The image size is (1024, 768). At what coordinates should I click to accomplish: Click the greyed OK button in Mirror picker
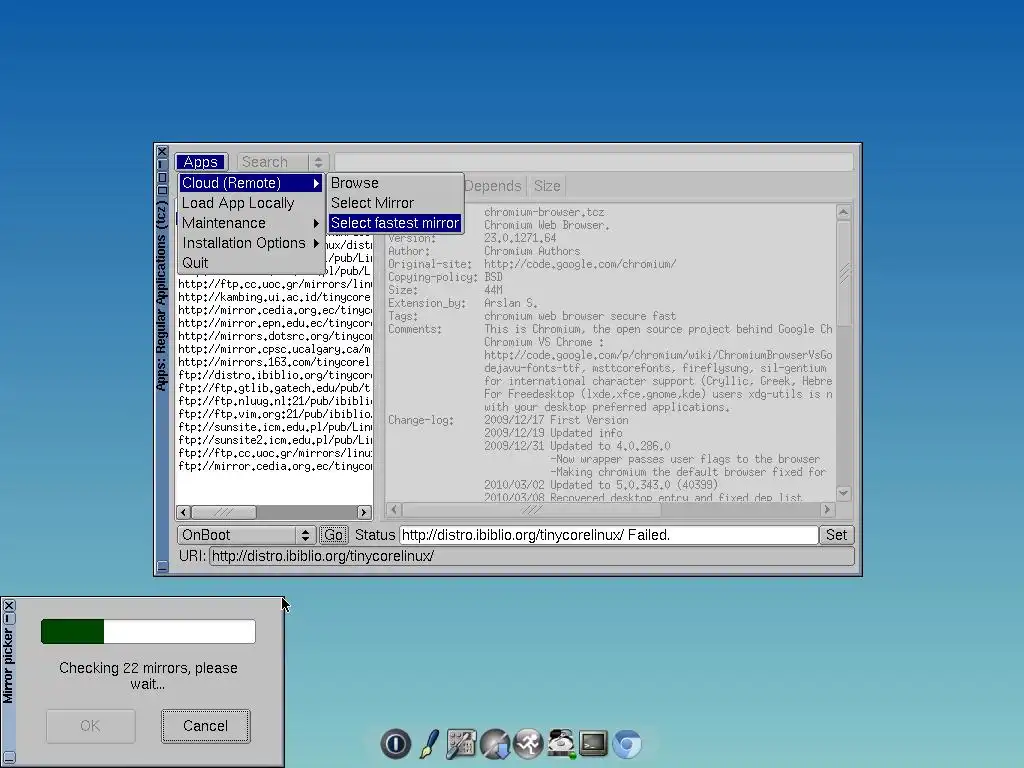(90, 726)
